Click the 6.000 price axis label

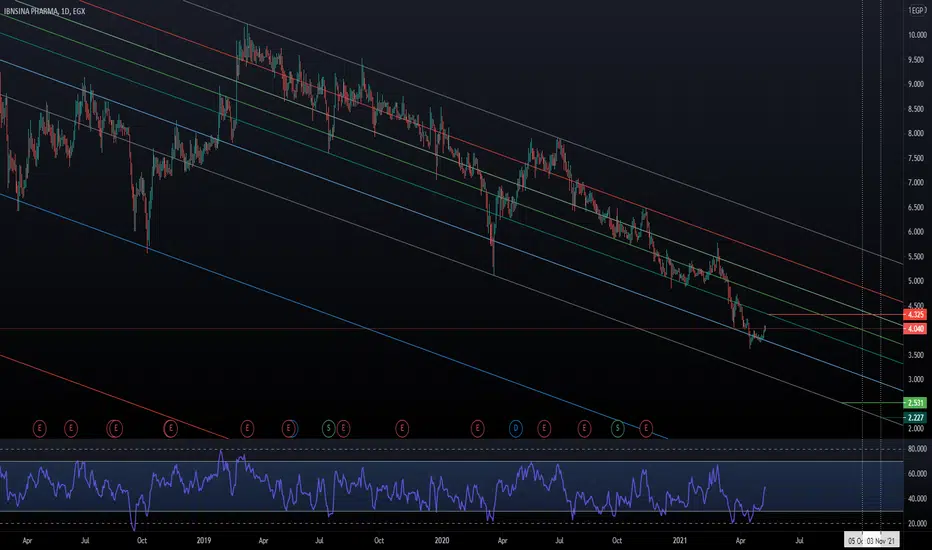click(917, 232)
